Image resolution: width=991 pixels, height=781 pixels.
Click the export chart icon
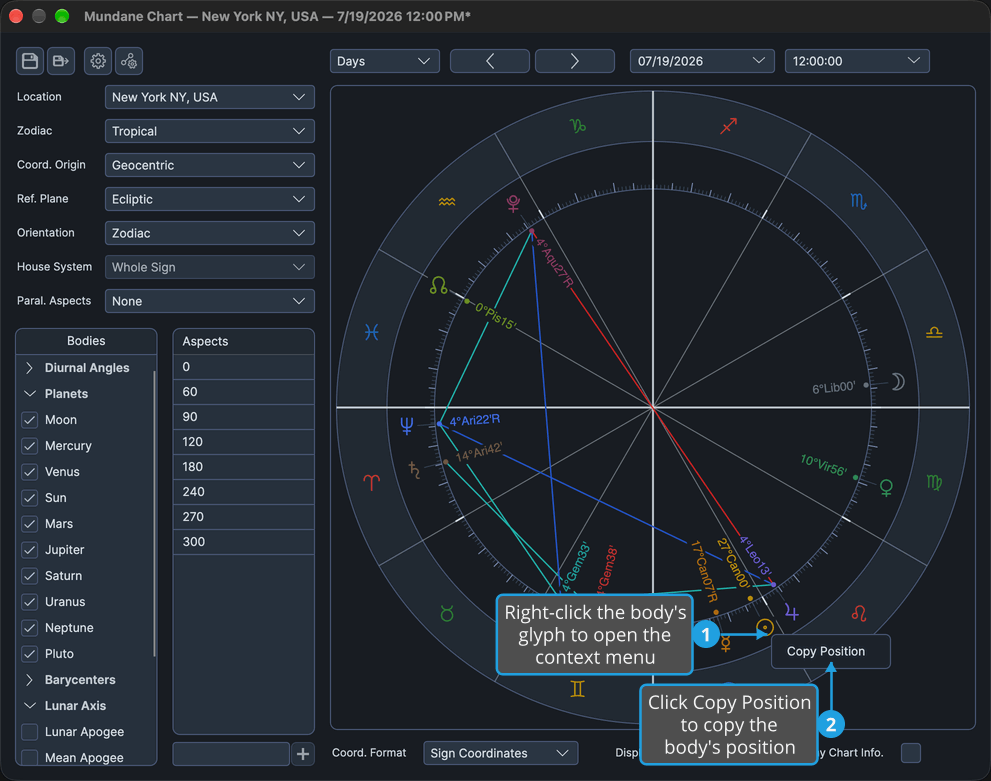pos(61,61)
